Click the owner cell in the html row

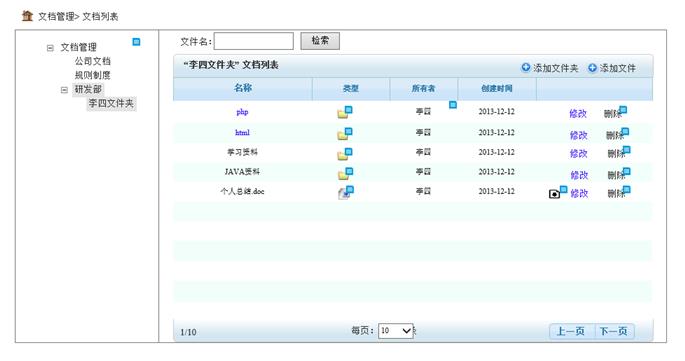pyautogui.click(x=423, y=132)
